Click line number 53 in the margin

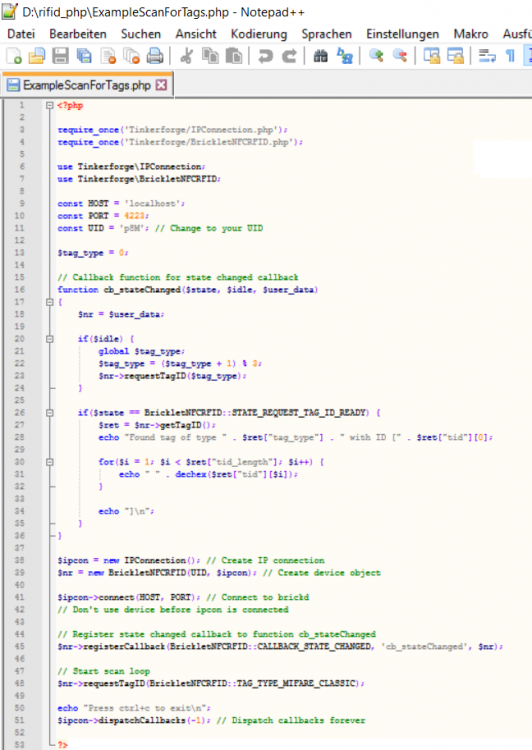[x=20, y=744]
